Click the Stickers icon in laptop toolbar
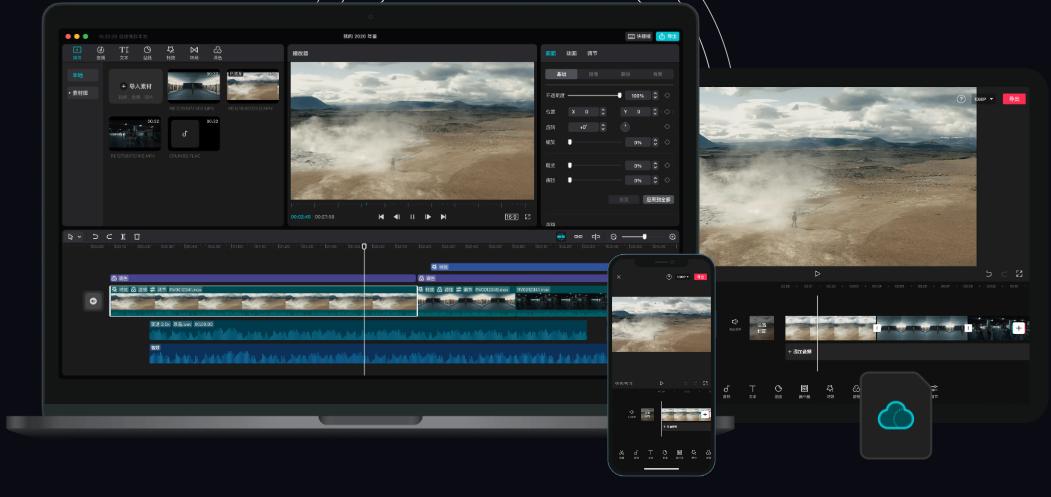The image size is (1051, 497). 147,51
